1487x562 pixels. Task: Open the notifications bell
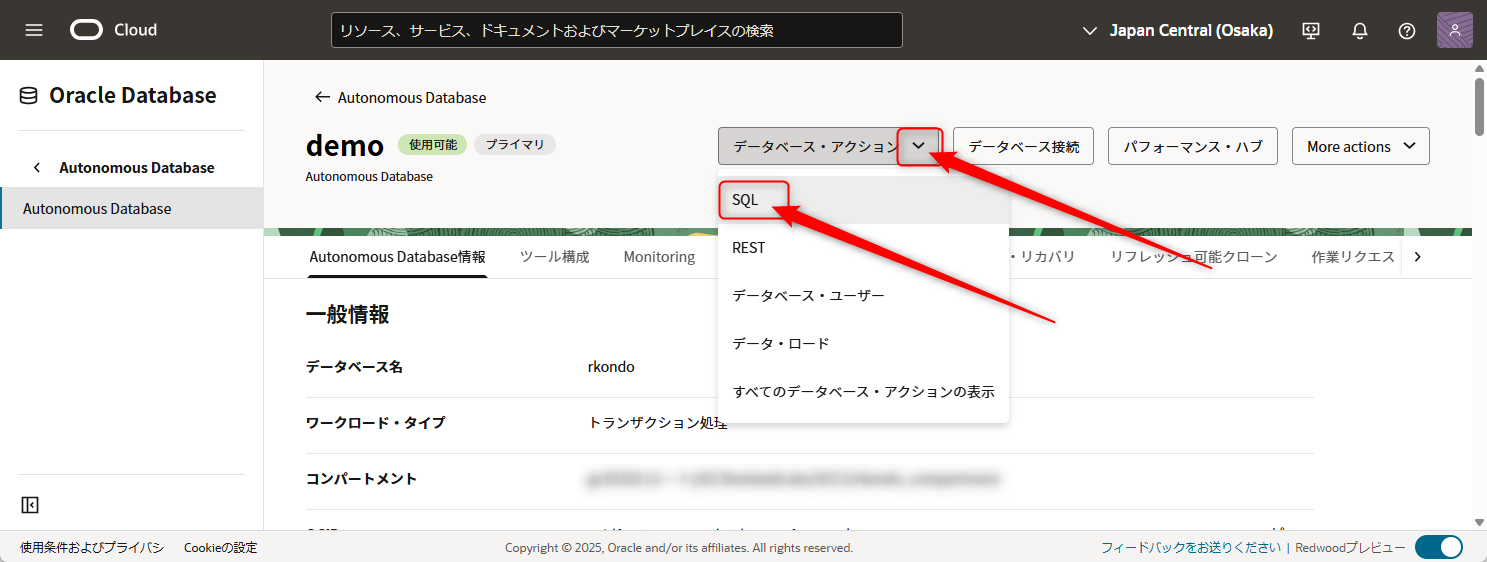[1359, 31]
